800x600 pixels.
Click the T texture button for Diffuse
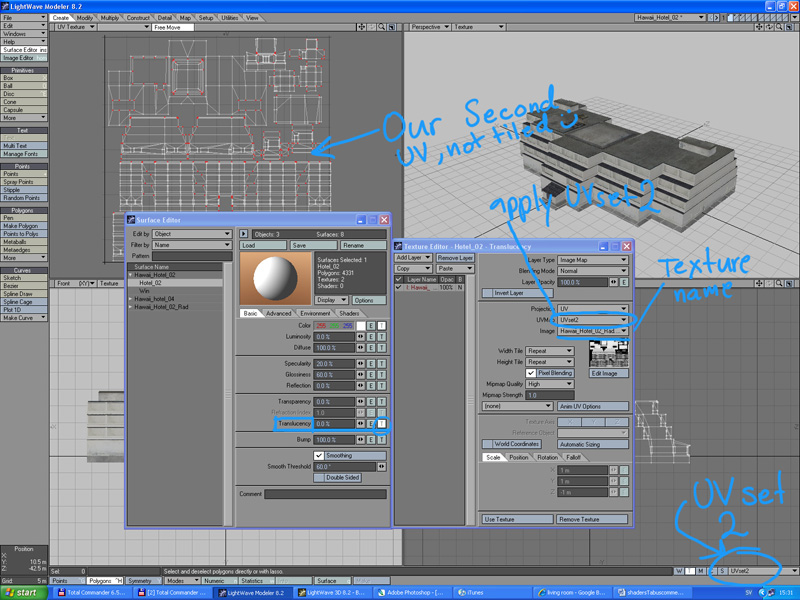(382, 348)
